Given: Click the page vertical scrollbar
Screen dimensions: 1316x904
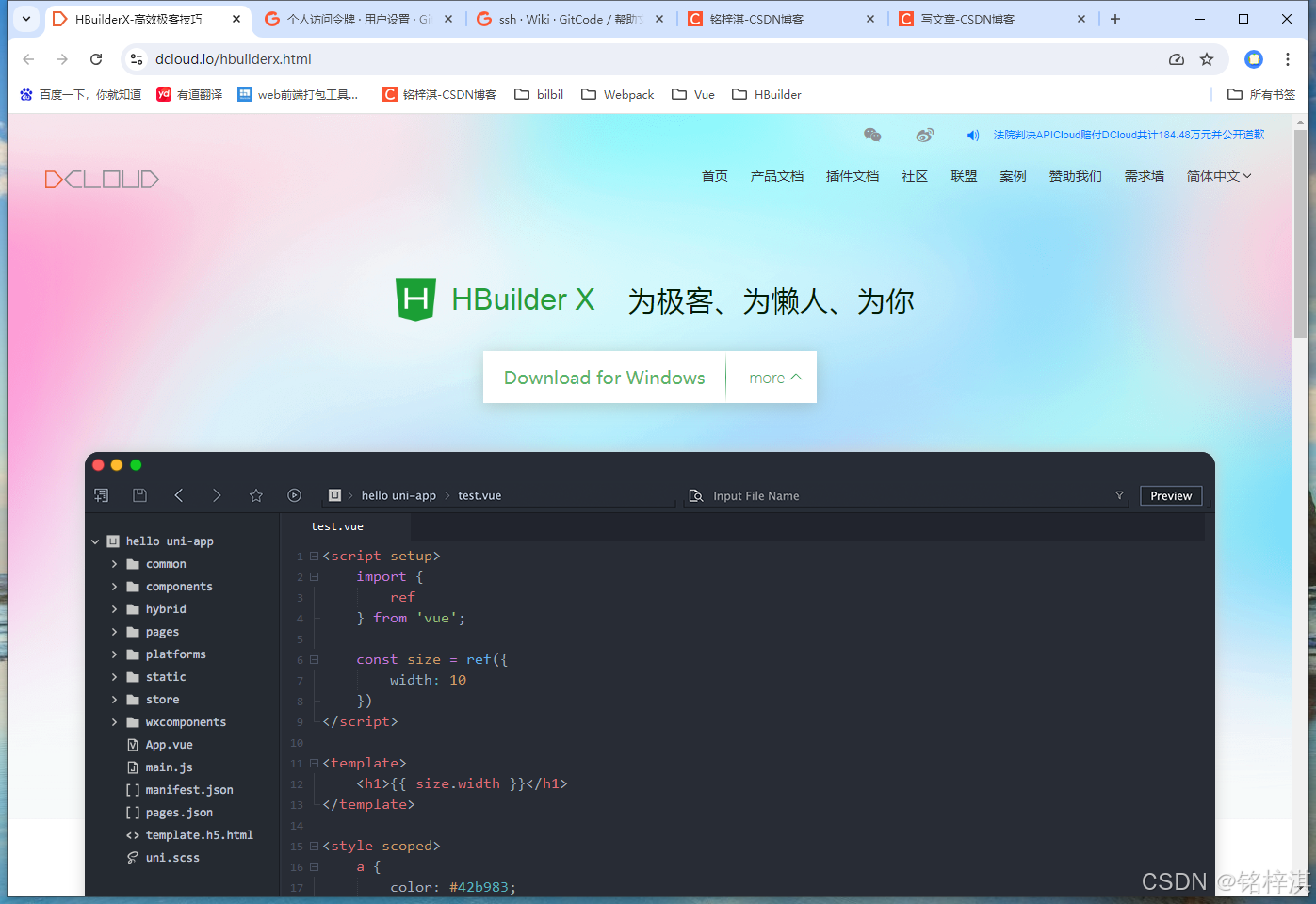Looking at the screenshot, I should click(x=1300, y=235).
